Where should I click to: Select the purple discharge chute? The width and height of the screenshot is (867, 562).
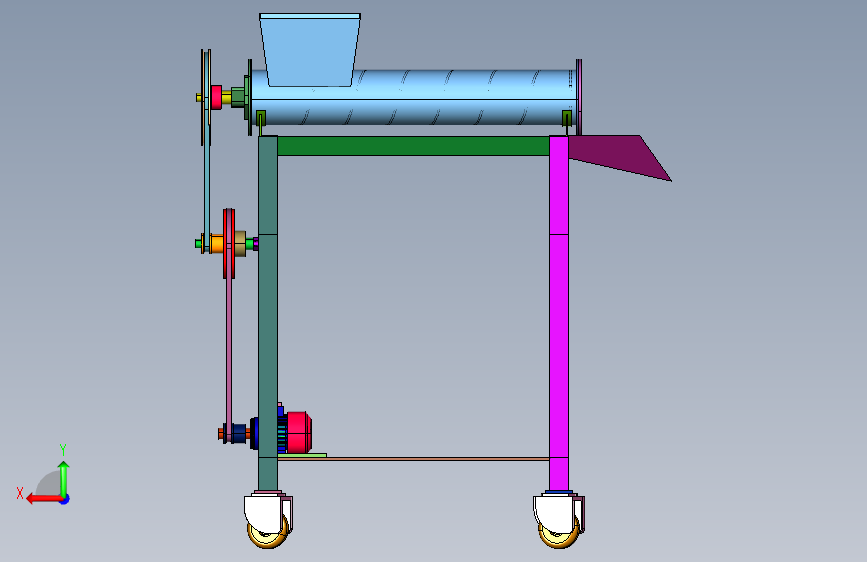619,156
